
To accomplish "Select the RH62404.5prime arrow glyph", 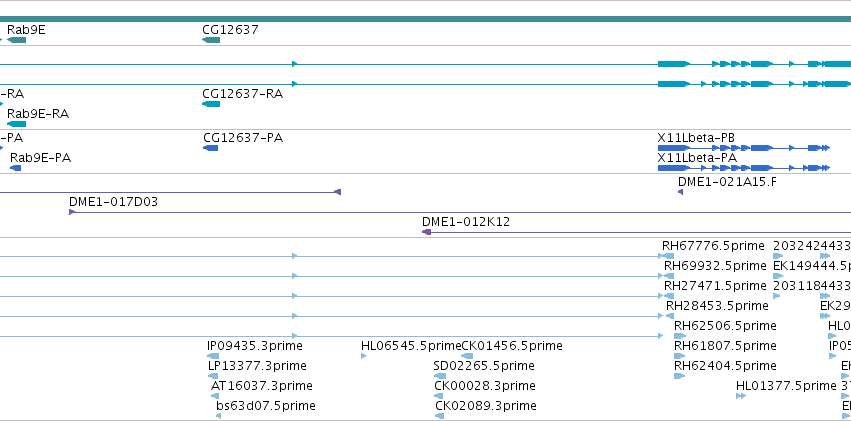I will point(679,376).
